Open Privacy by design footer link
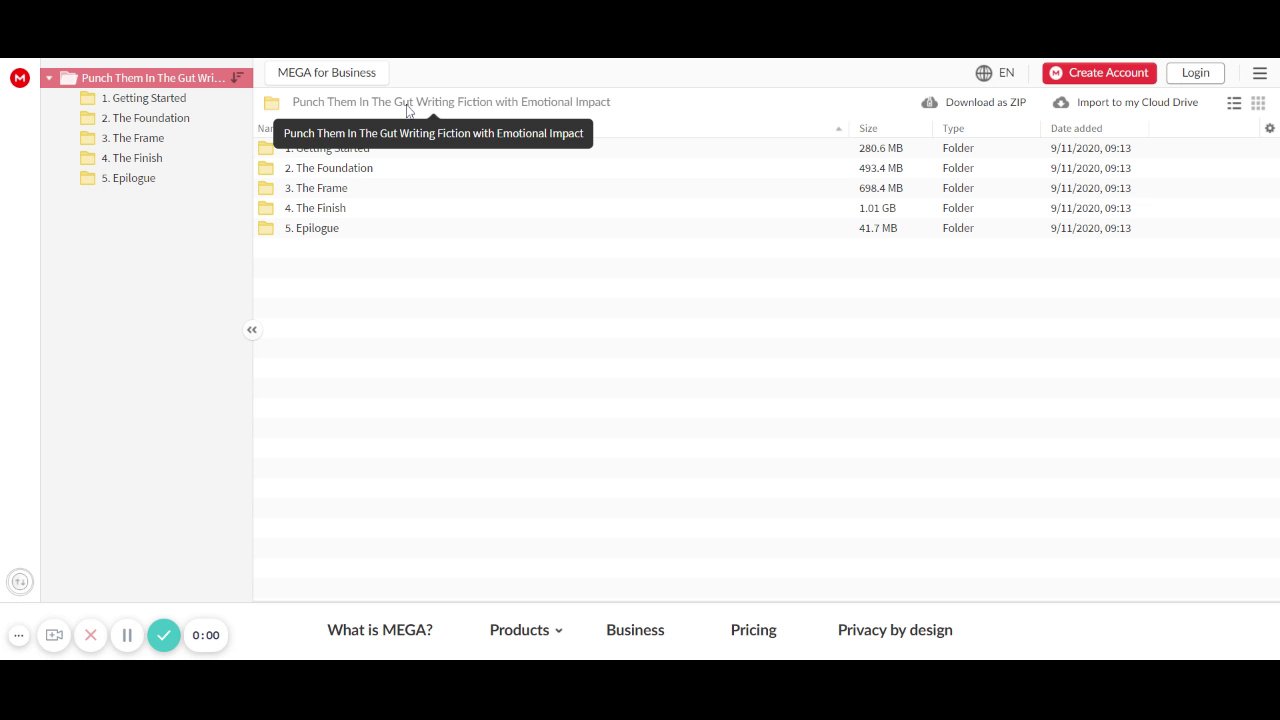This screenshot has height=720, width=1280. (x=895, y=630)
